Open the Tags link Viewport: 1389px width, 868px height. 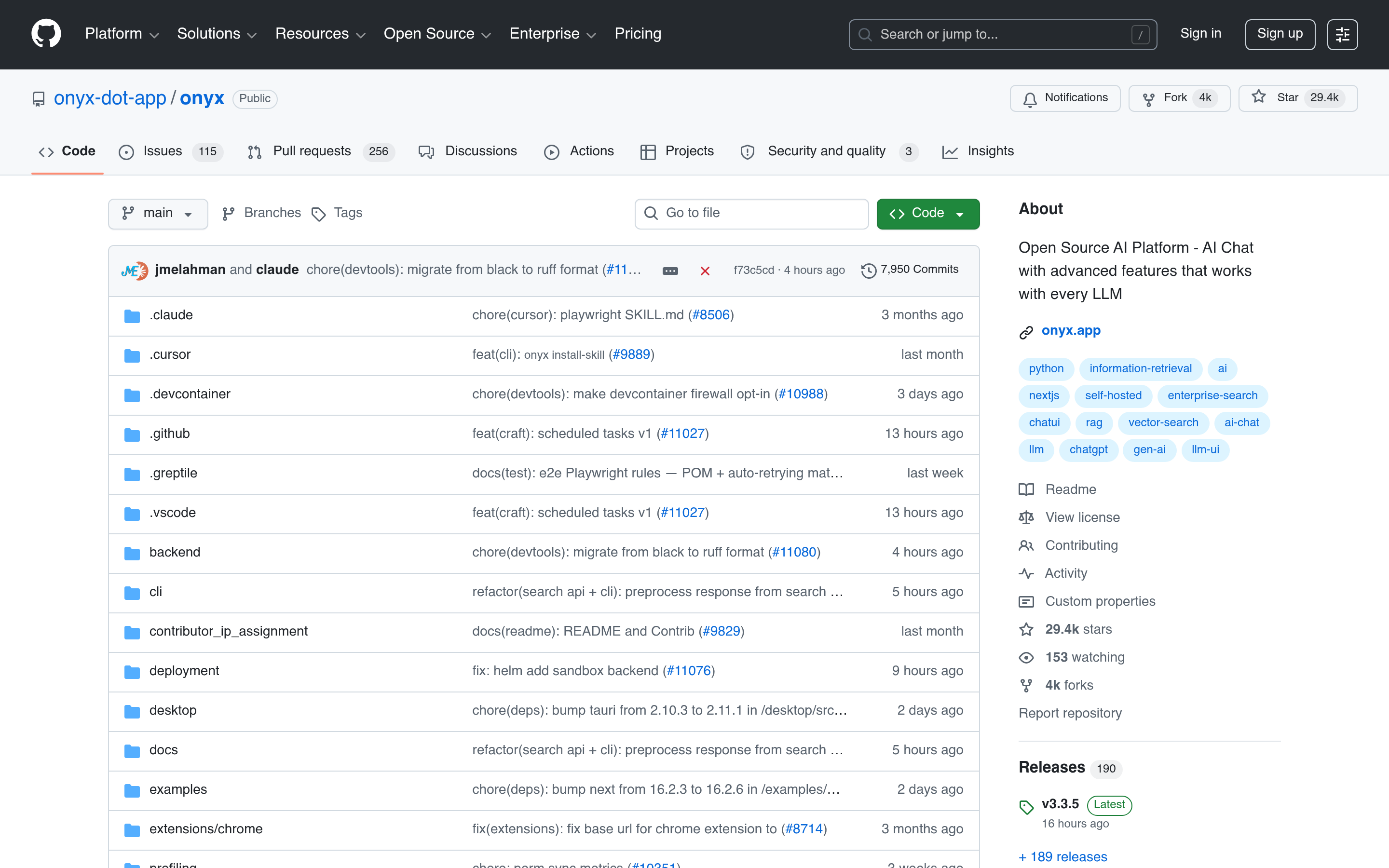click(337, 213)
